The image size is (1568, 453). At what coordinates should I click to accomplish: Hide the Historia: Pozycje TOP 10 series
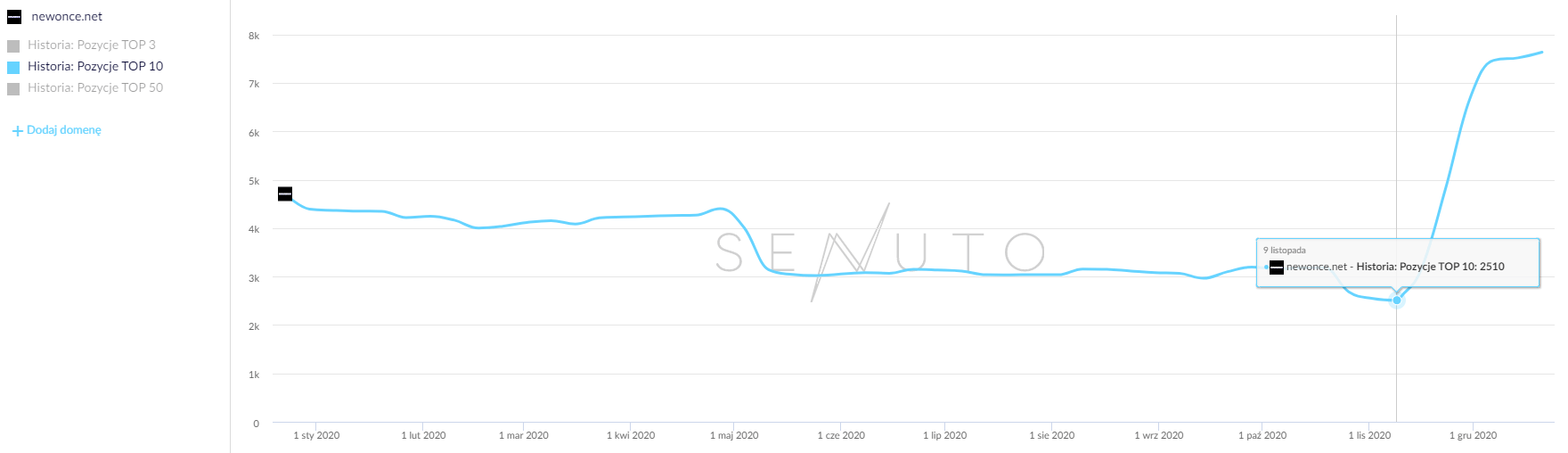pos(94,66)
